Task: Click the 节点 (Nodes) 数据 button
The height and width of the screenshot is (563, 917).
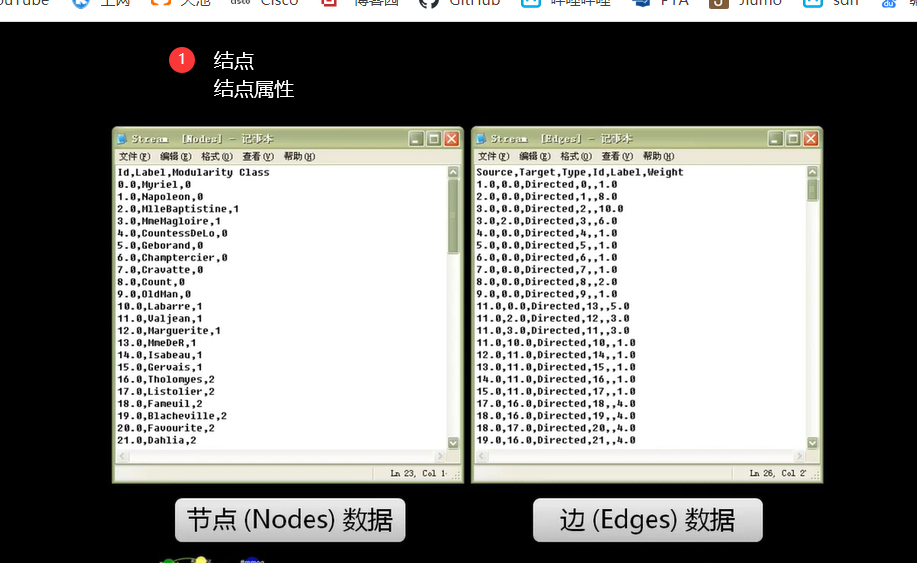Action: coord(290,520)
